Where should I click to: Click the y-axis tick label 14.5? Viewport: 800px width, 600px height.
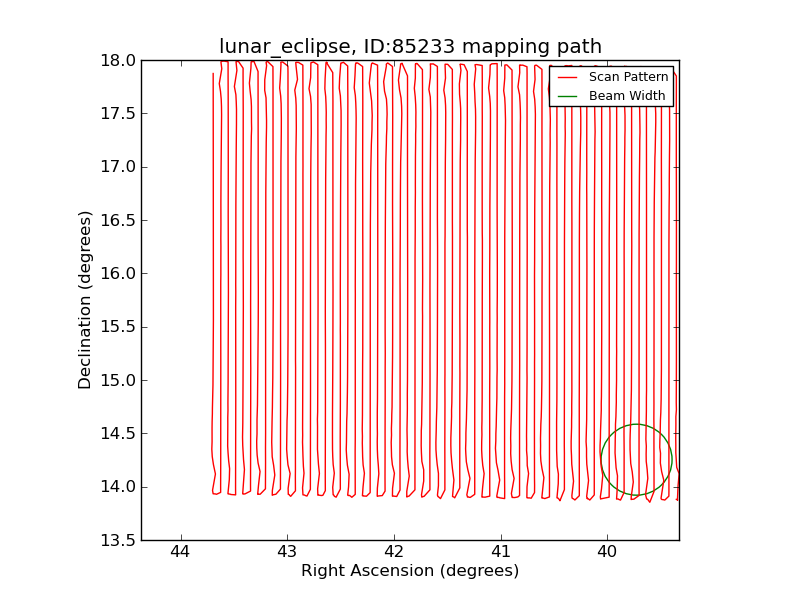(118, 434)
